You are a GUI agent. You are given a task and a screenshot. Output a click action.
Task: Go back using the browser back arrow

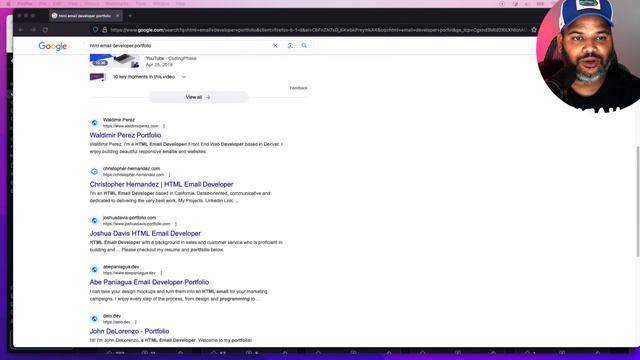point(21,30)
